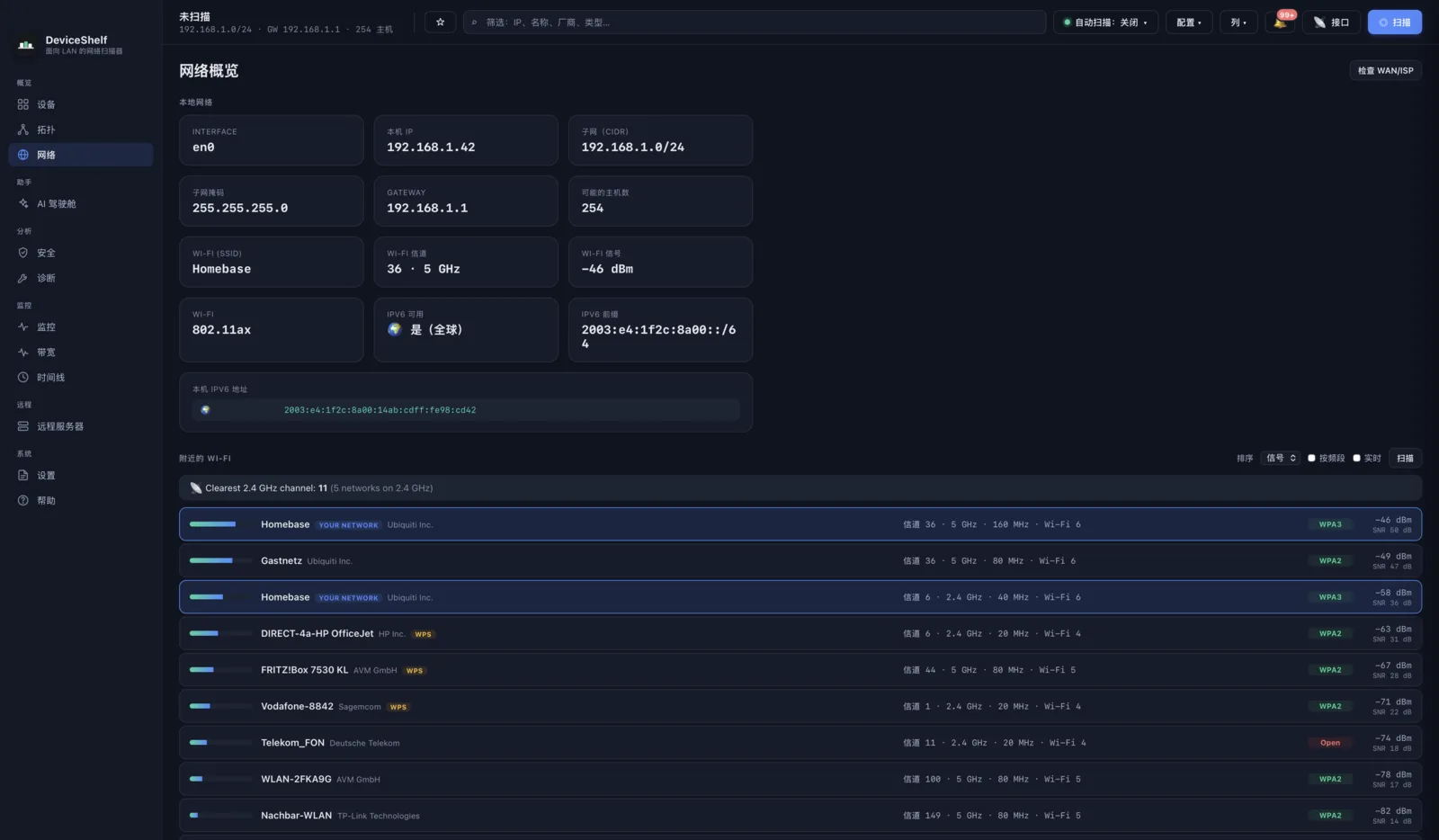Click the Wi-Fi SSID Homebase card
This screenshot has width=1439, height=840.
click(272, 262)
